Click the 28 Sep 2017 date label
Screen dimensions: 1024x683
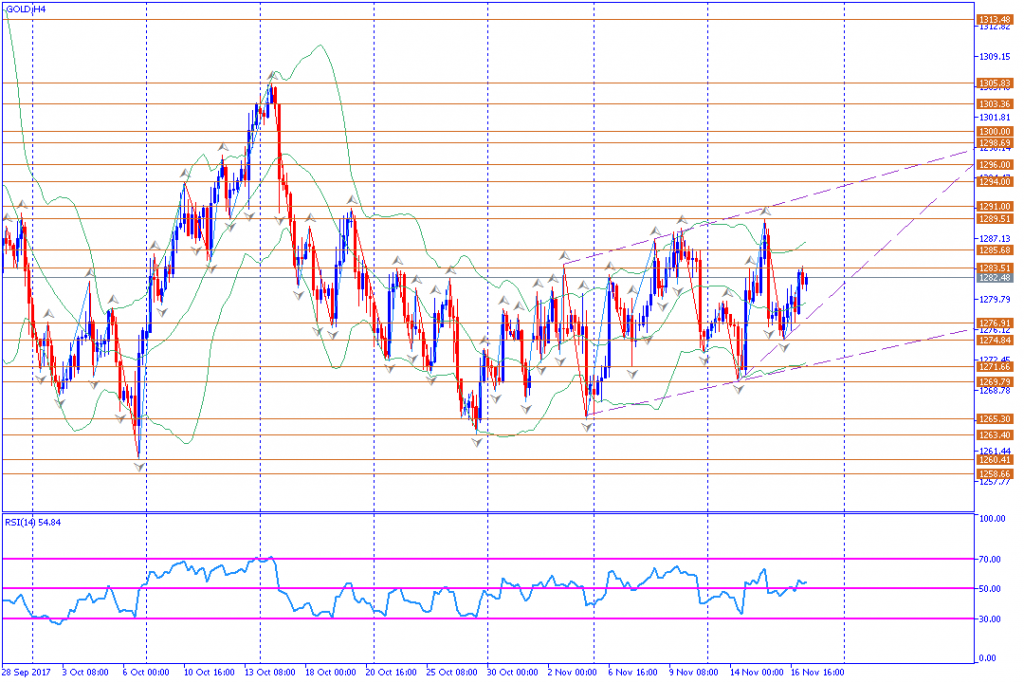coord(26,672)
